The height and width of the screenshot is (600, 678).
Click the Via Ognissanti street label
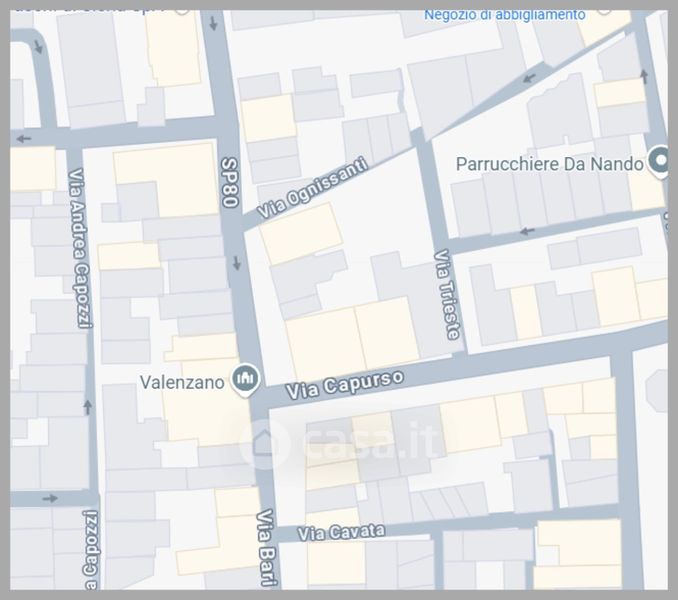click(x=312, y=188)
